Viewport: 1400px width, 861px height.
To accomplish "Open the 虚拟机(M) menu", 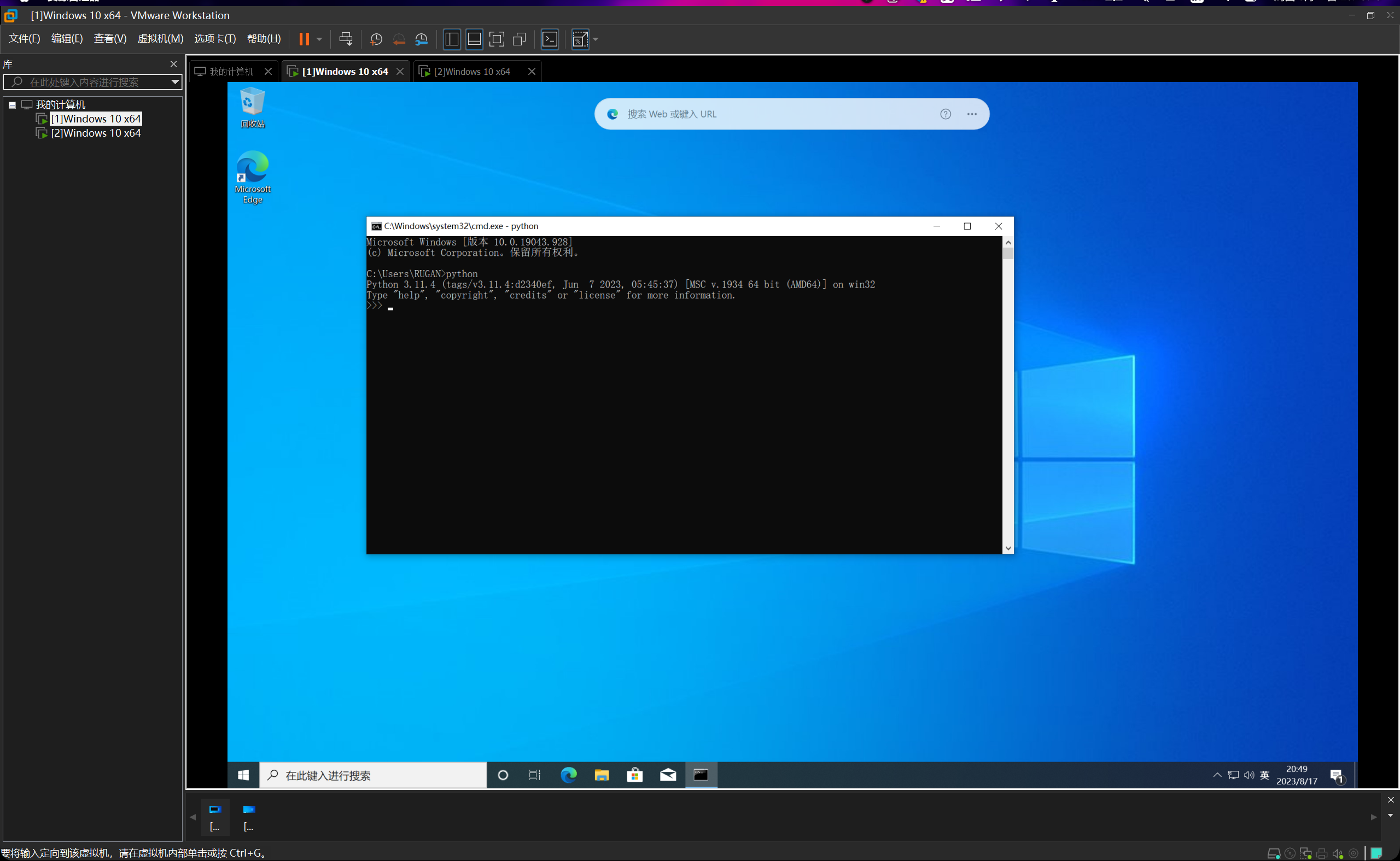I will pos(161,38).
